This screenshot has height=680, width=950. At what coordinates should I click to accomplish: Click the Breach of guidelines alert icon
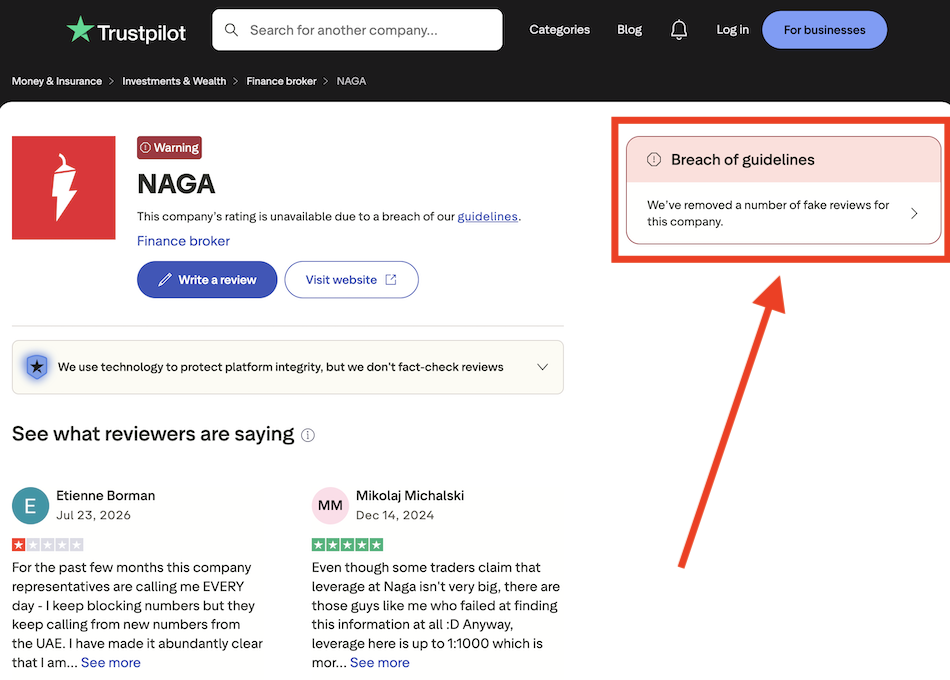(654, 159)
